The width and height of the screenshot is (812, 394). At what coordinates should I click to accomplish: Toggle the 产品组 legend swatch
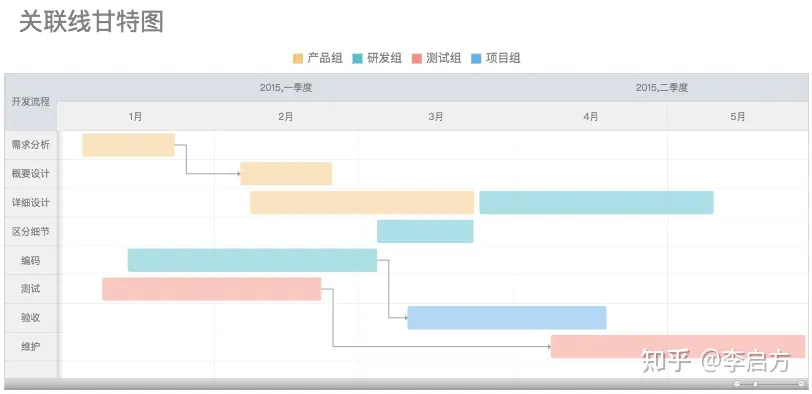point(298,58)
